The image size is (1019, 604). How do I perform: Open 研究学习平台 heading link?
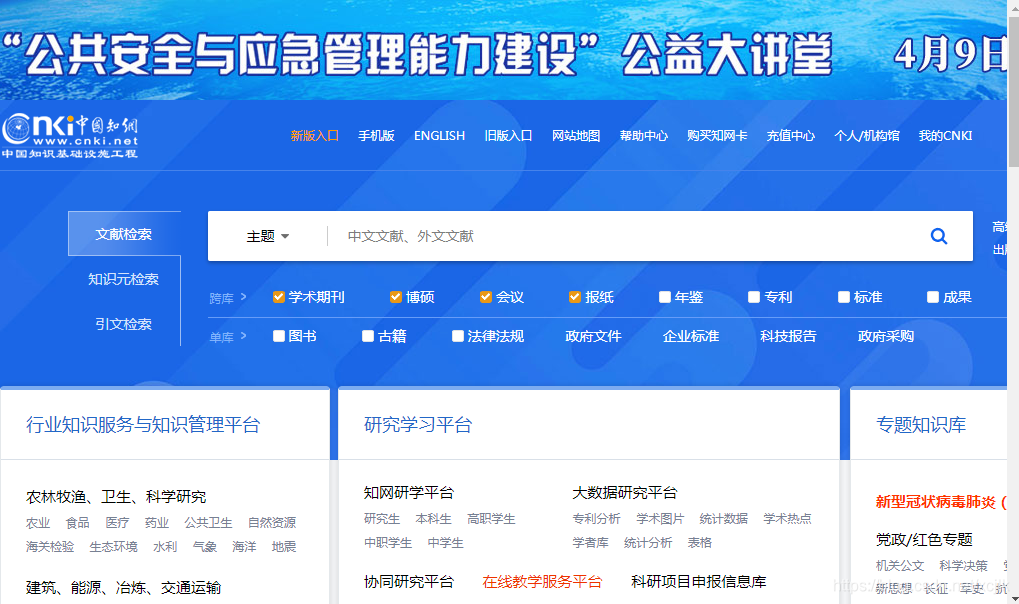(418, 425)
